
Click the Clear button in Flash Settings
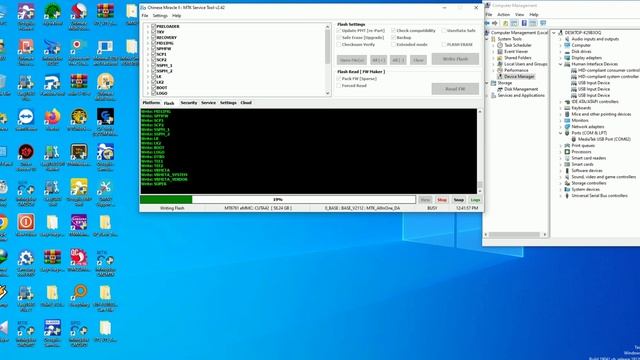(418, 60)
